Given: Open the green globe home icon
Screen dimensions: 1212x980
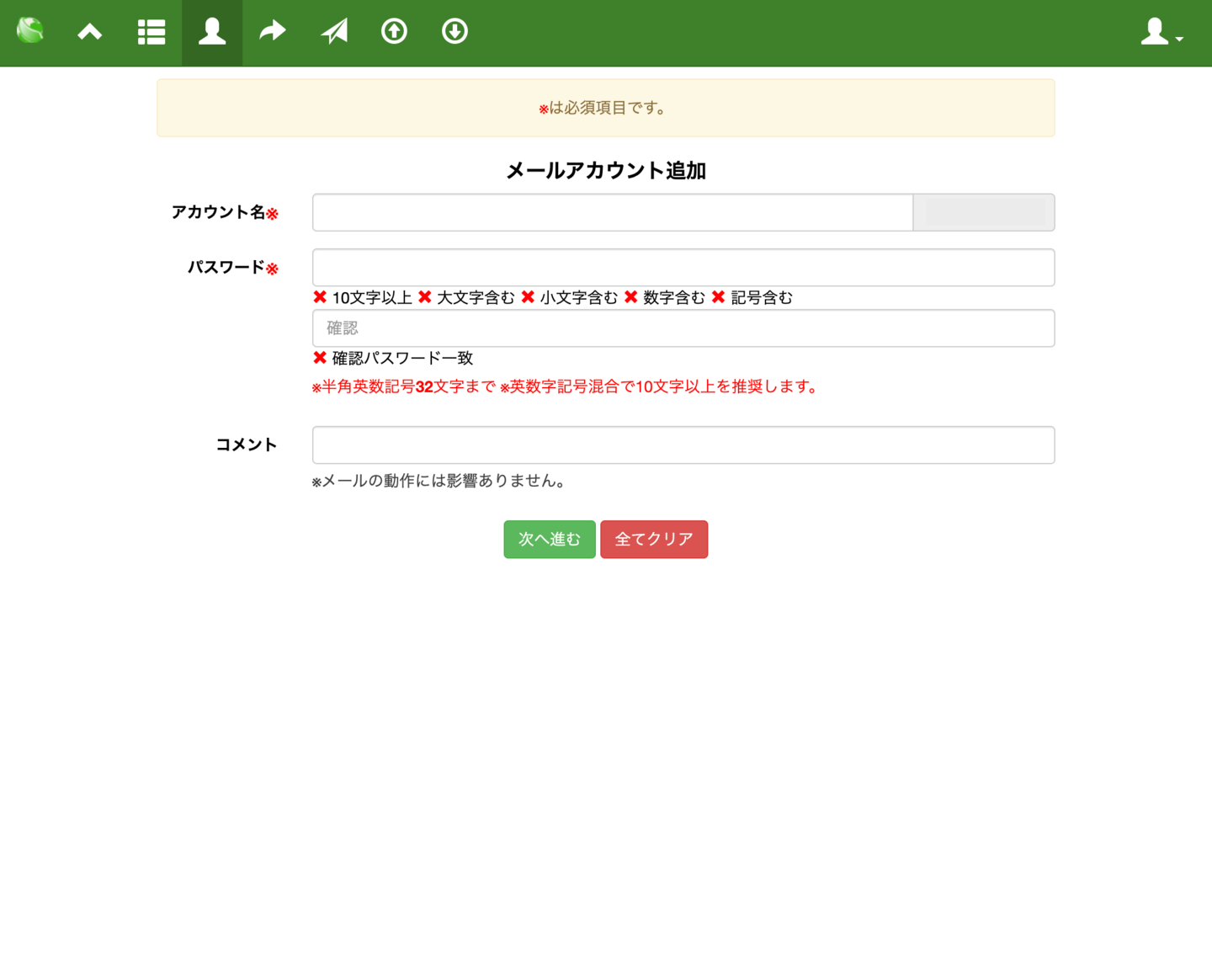Looking at the screenshot, I should (30, 32).
